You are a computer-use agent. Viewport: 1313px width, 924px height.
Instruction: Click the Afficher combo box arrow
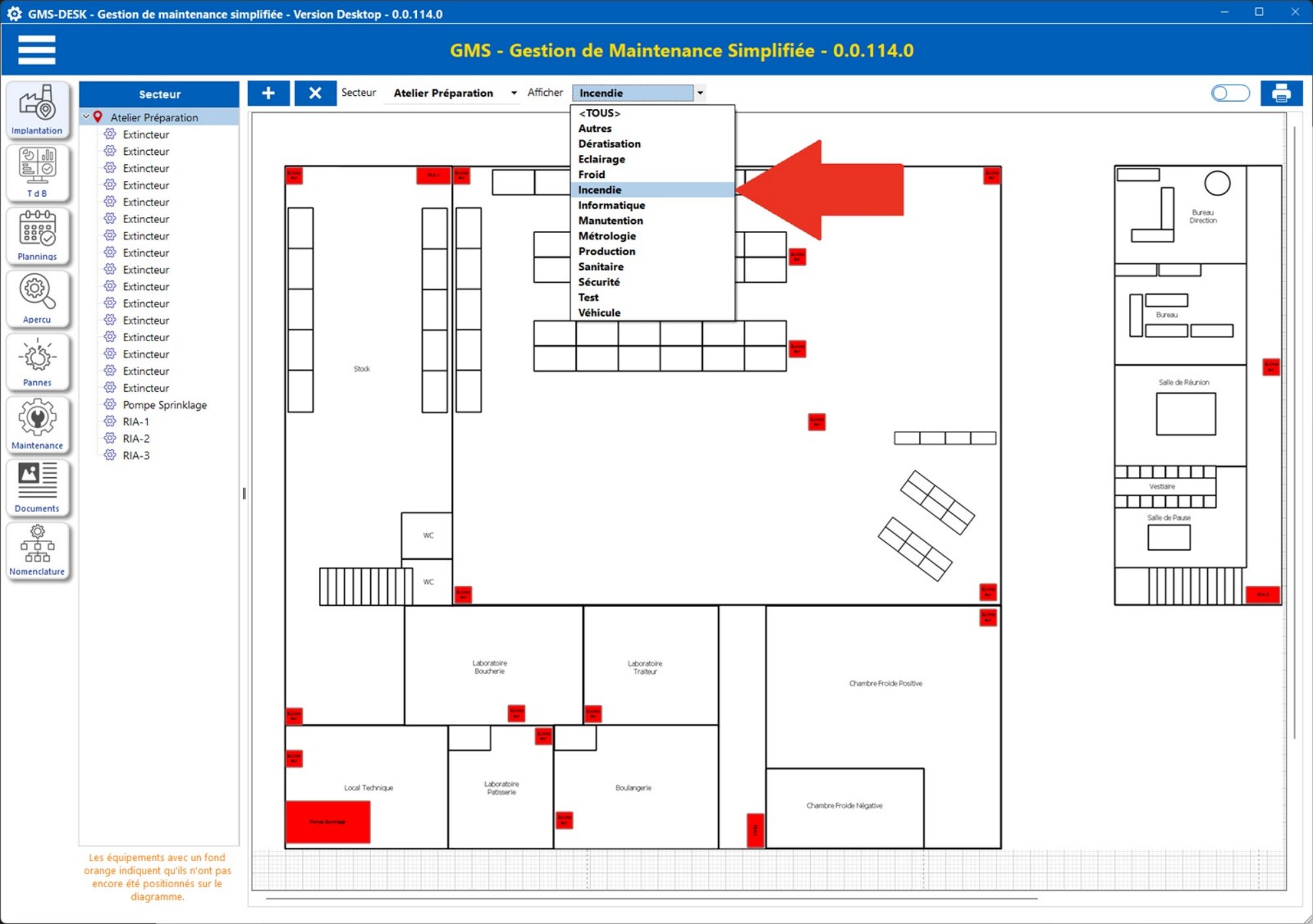pyautogui.click(x=700, y=93)
